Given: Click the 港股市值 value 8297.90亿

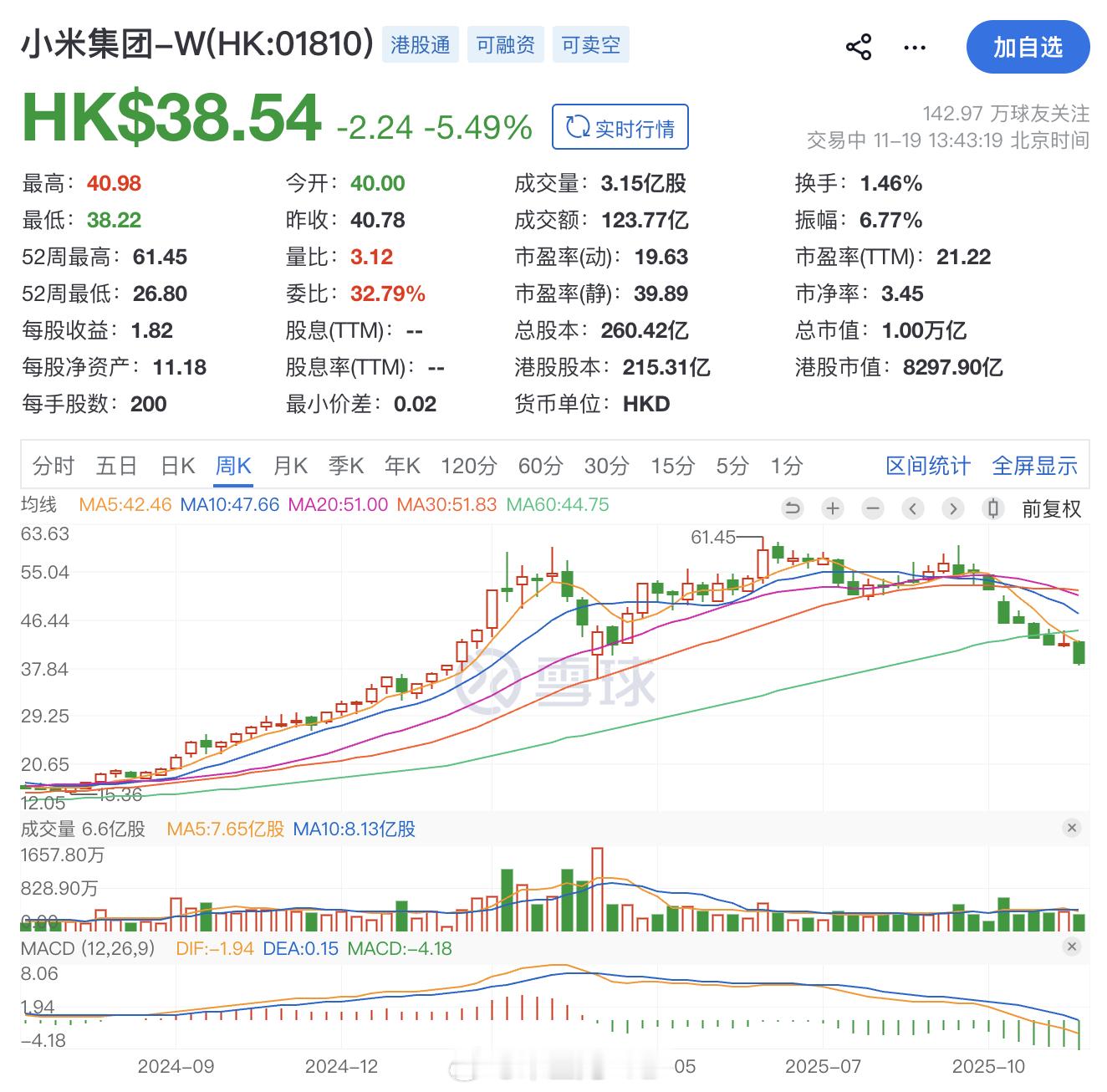Looking at the screenshot, I should (952, 367).
